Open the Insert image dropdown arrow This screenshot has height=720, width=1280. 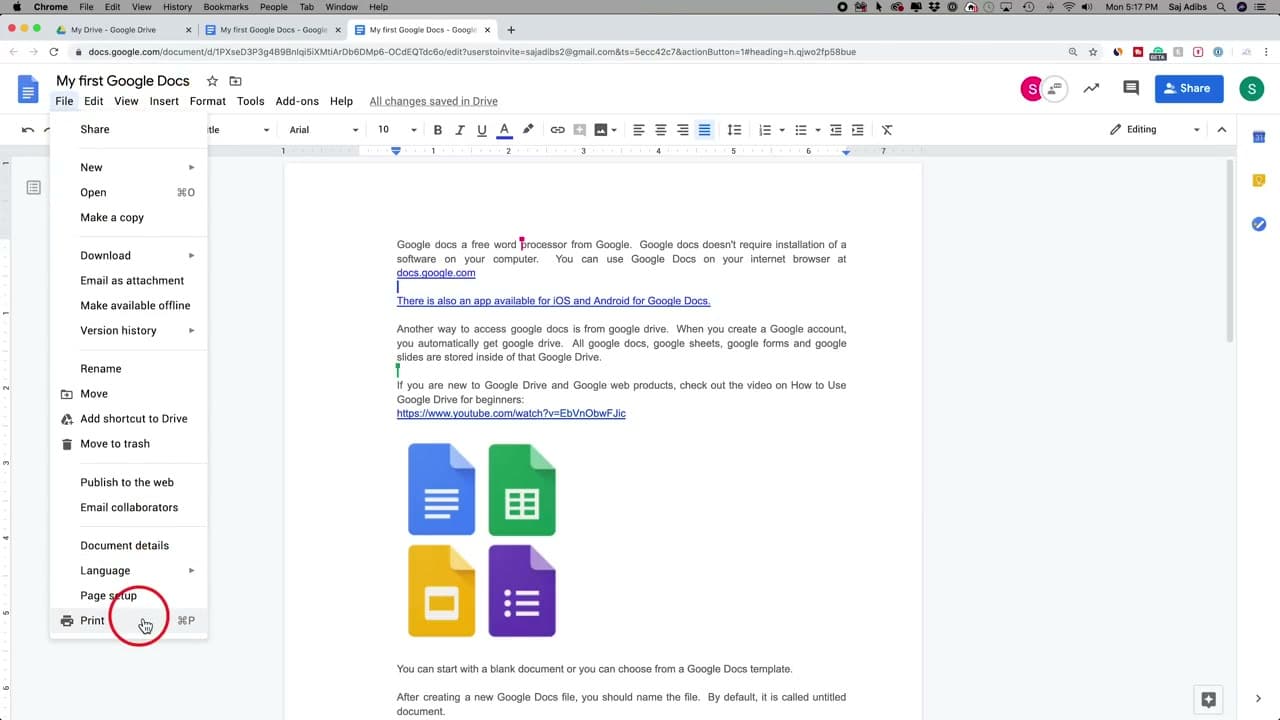[x=613, y=130]
